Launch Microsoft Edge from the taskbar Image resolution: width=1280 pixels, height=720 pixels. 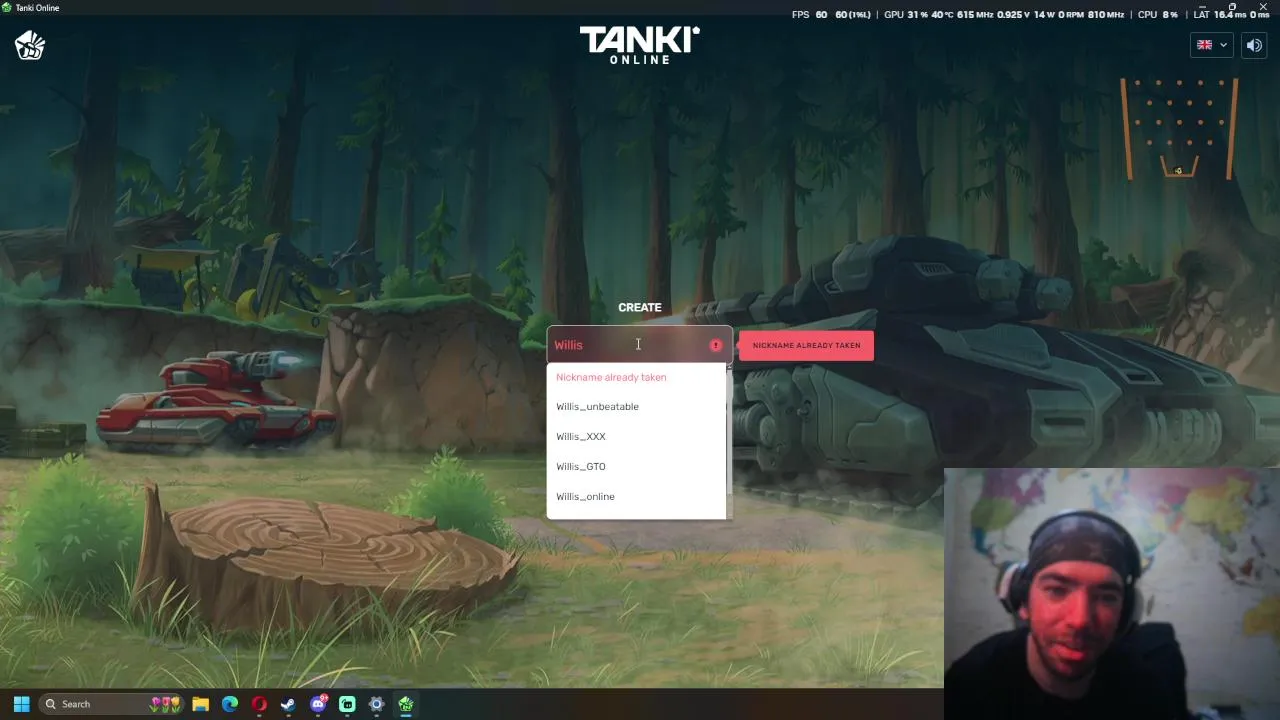click(x=230, y=704)
